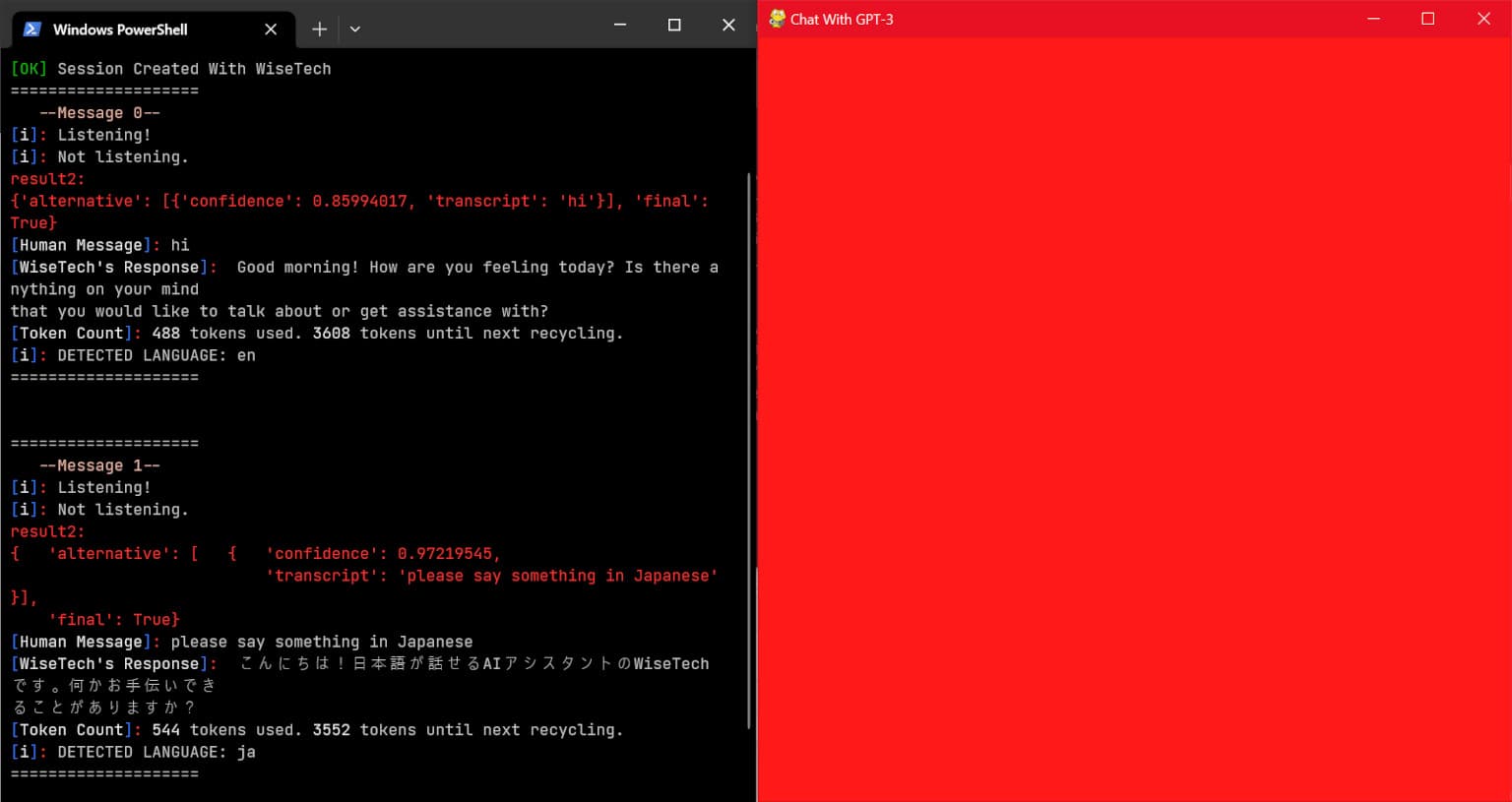Close the Chat With GPT-3 window
Screen dimensions: 1512x802
pos(1483,19)
